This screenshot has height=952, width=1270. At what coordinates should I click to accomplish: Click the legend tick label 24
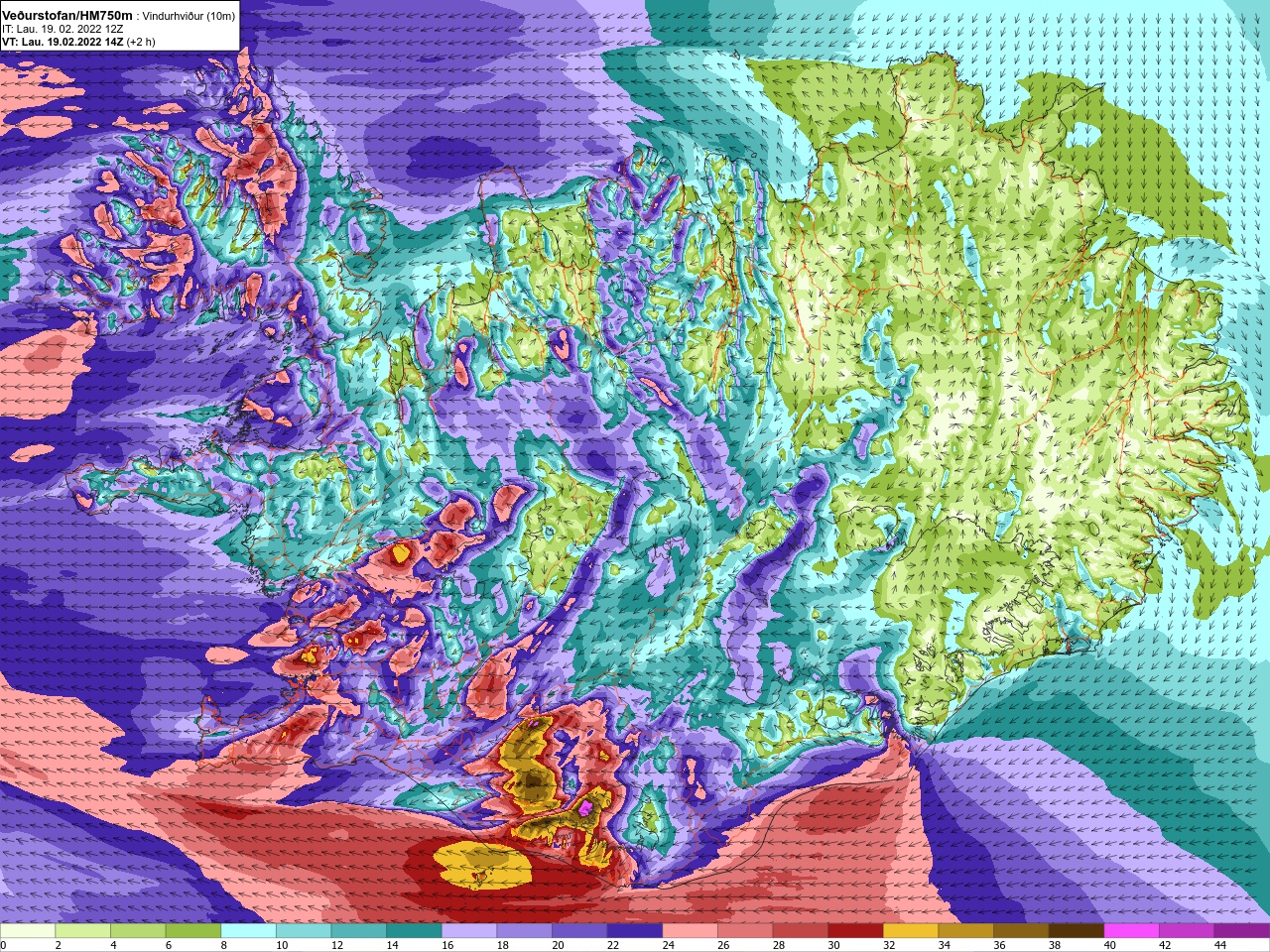(x=669, y=945)
